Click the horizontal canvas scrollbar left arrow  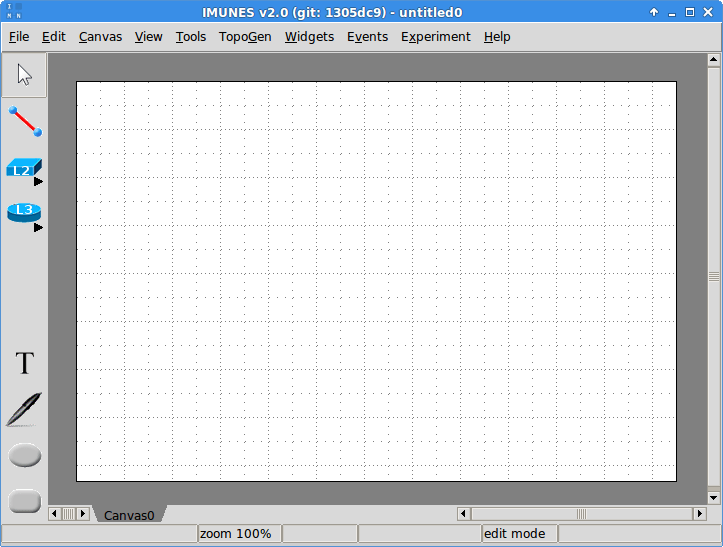point(463,513)
